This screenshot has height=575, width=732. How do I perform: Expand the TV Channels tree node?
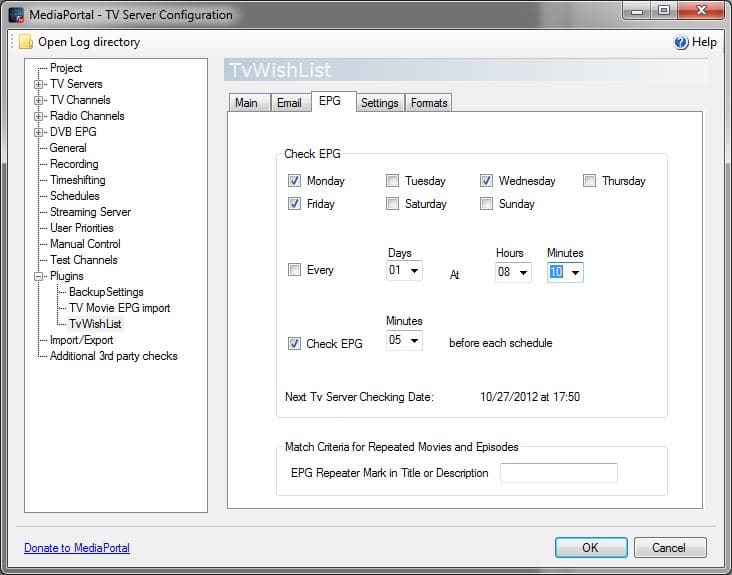[x=39, y=100]
